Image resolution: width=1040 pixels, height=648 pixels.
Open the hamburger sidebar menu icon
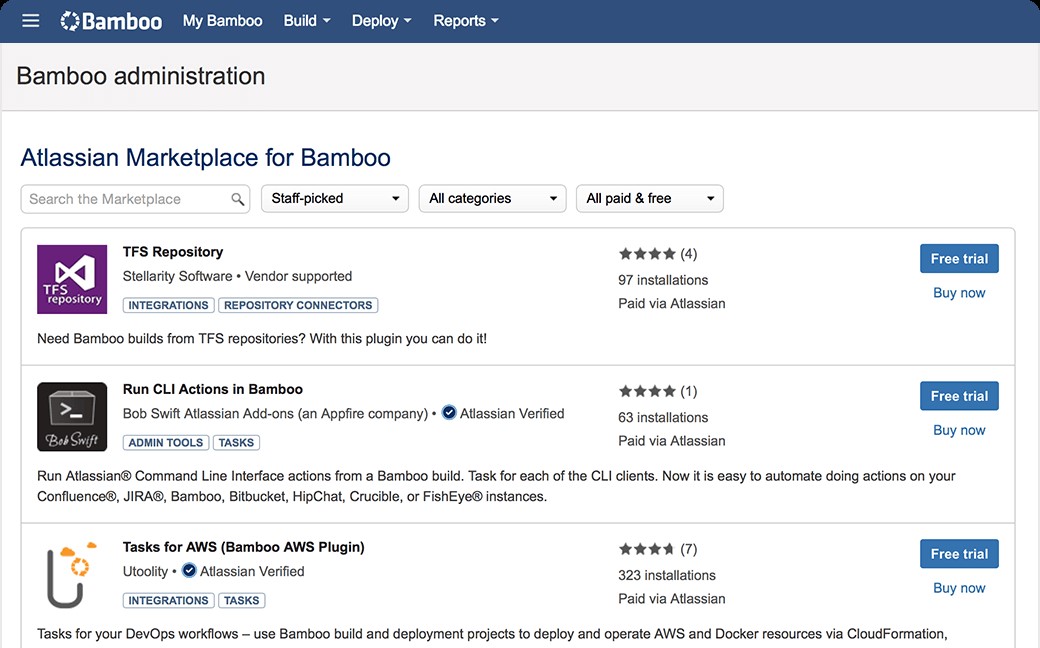click(x=31, y=21)
